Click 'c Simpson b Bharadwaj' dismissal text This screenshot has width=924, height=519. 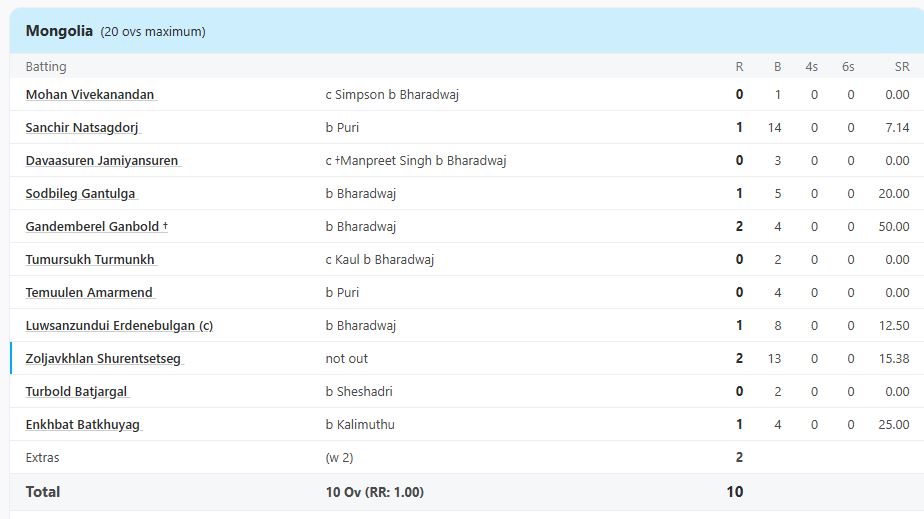point(392,95)
